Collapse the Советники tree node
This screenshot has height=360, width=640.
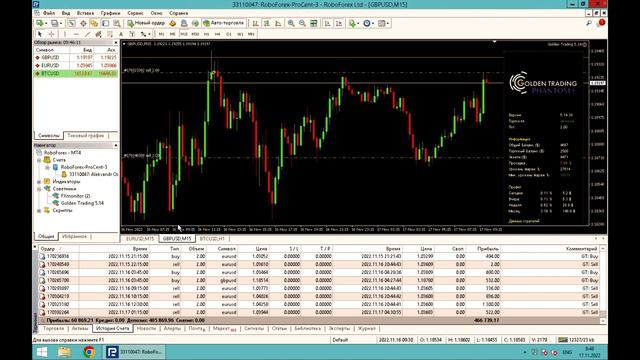[x=39, y=189]
